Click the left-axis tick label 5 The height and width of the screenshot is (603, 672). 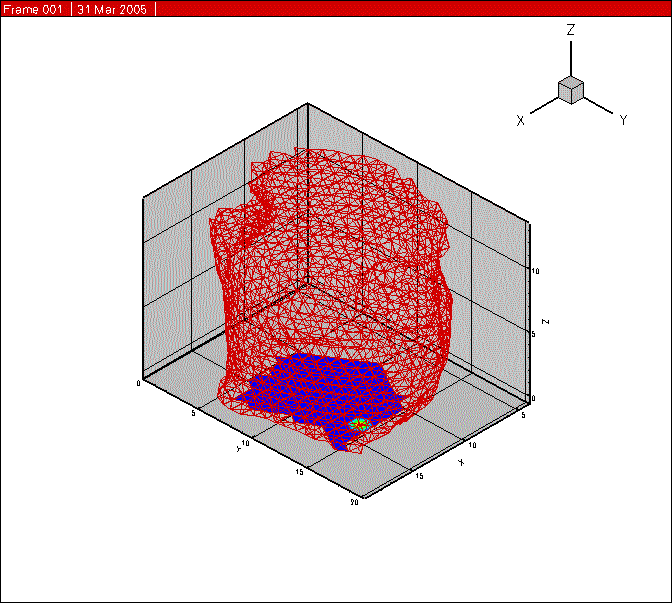(203, 410)
